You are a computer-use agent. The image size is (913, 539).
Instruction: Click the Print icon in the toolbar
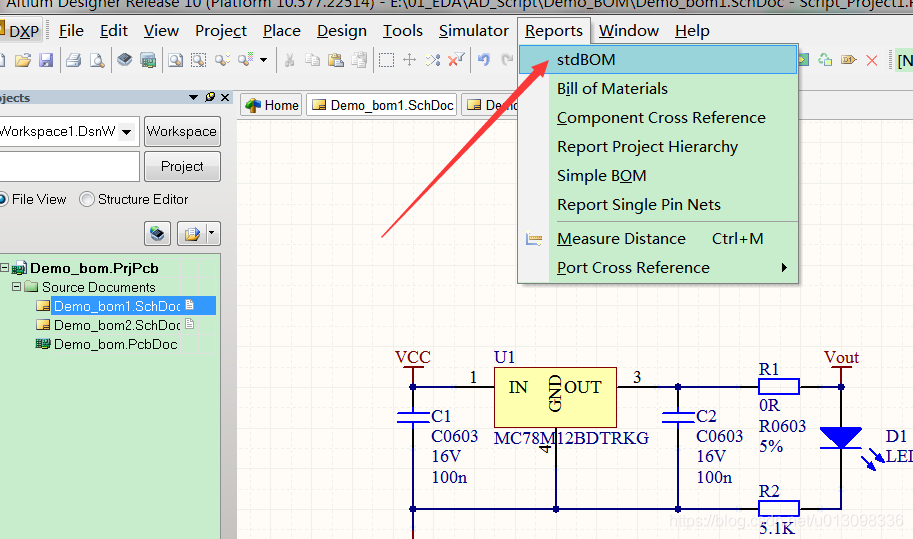coord(73,61)
